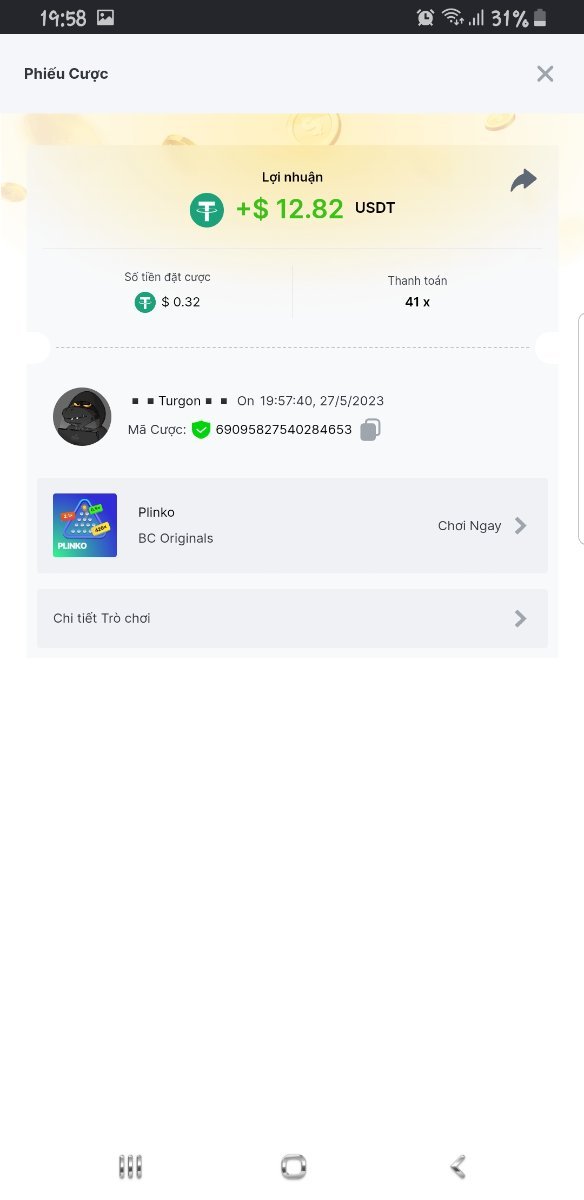The height and width of the screenshot is (1200, 584).
Task: Tap the Android back button
Action: coord(458,1166)
